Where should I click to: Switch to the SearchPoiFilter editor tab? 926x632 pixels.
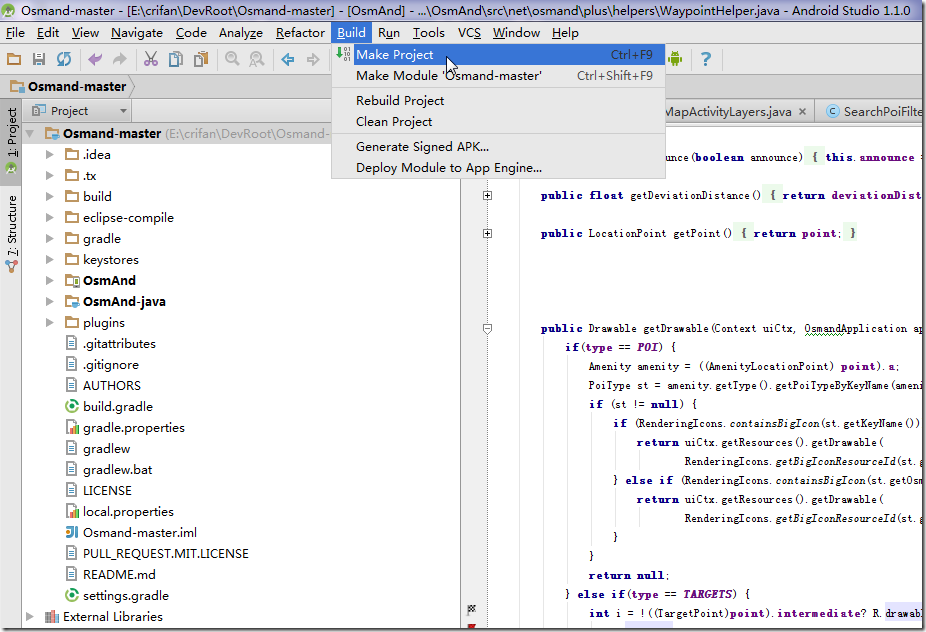880,111
